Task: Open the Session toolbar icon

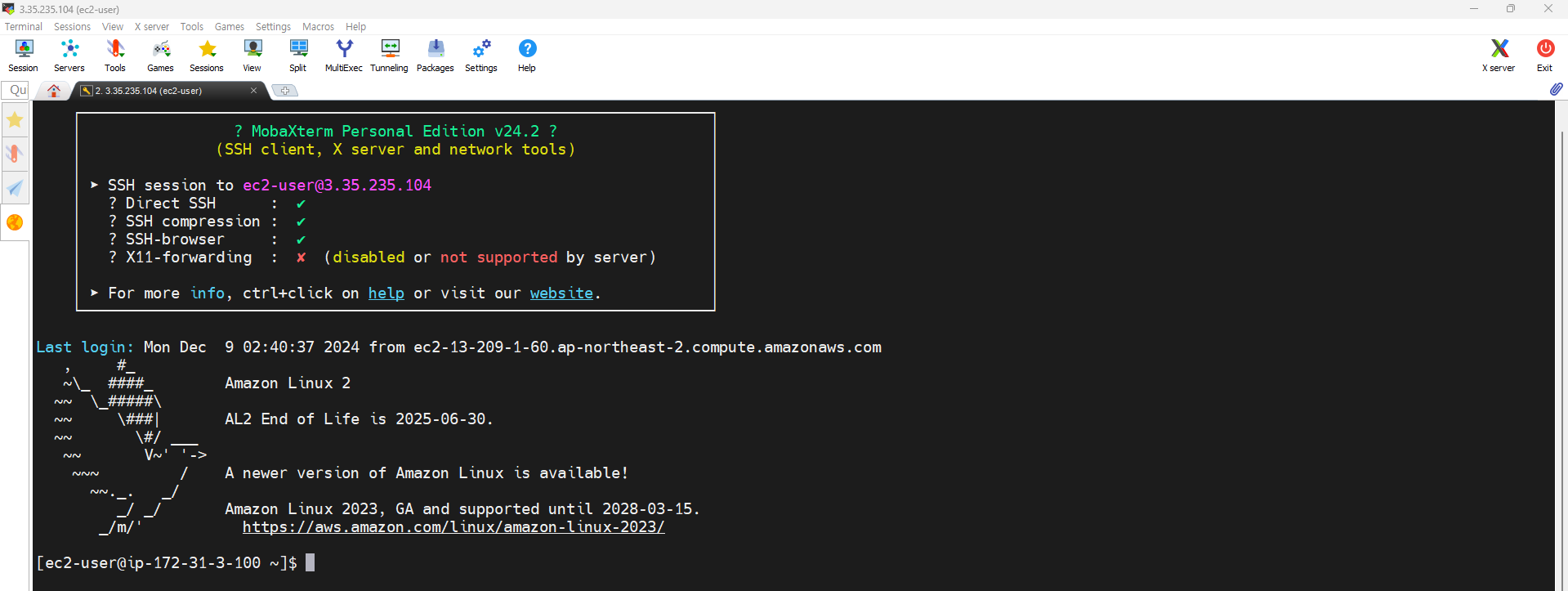Action: 24,56
